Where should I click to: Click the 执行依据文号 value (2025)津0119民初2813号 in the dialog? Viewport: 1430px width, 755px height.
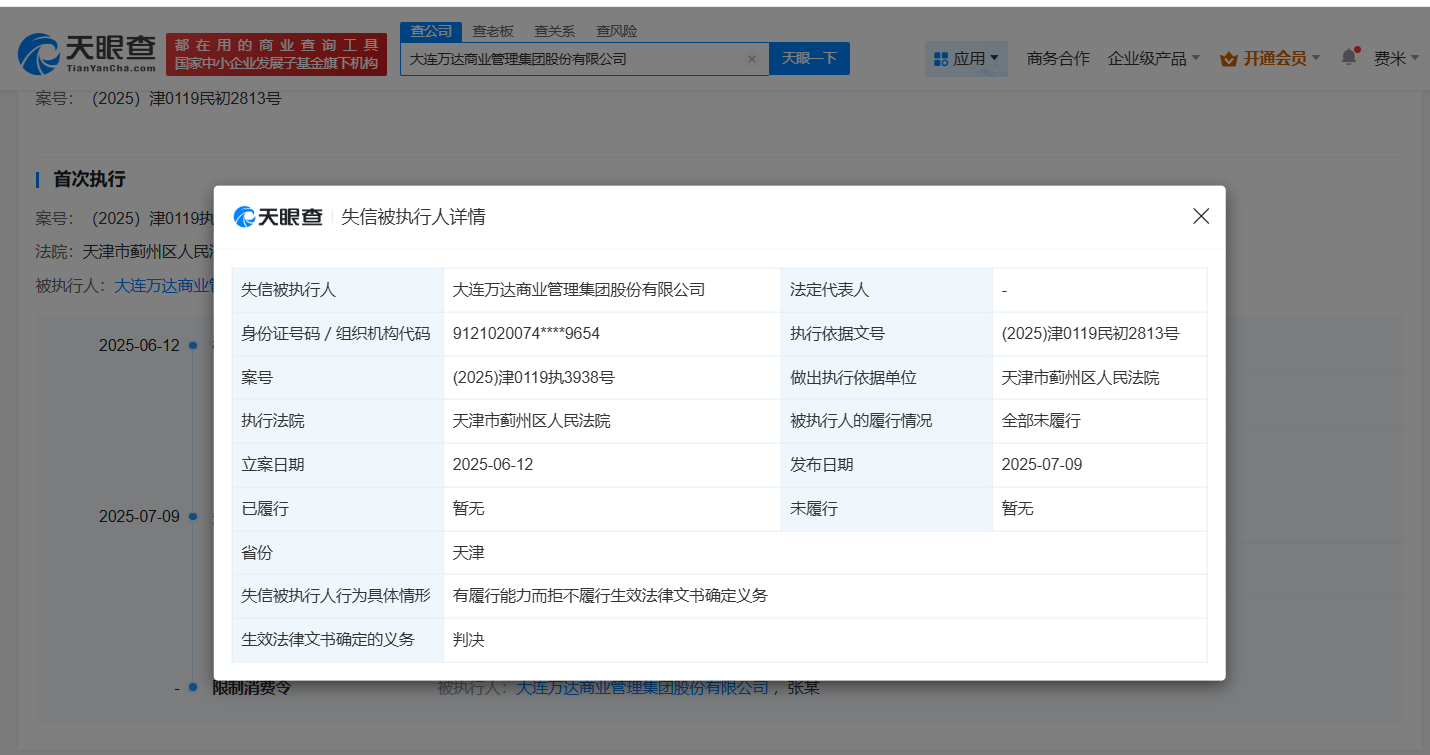pyautogui.click(x=1090, y=334)
